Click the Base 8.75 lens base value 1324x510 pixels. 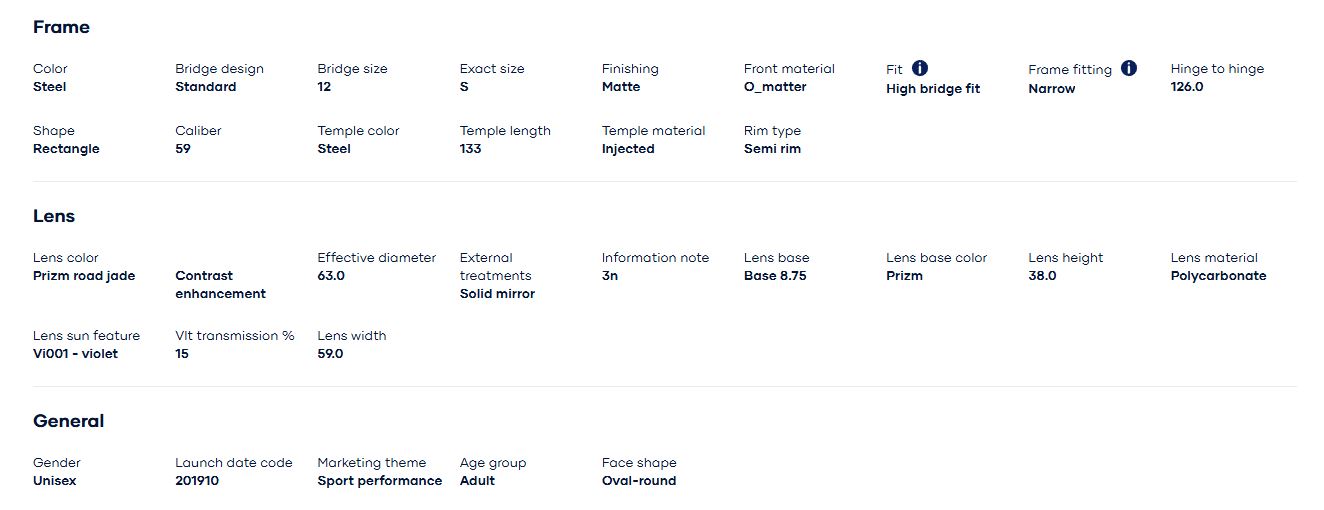(774, 276)
